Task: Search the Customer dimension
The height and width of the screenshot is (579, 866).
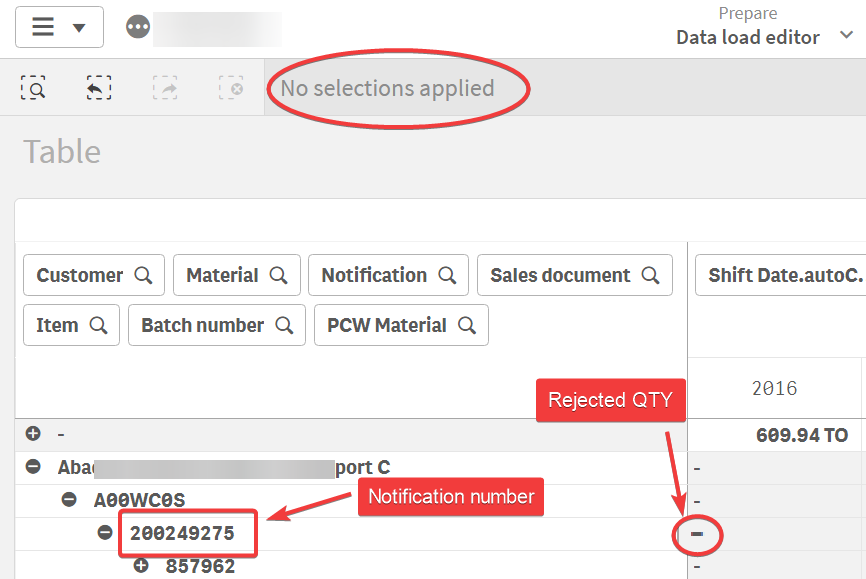Action: point(143,275)
